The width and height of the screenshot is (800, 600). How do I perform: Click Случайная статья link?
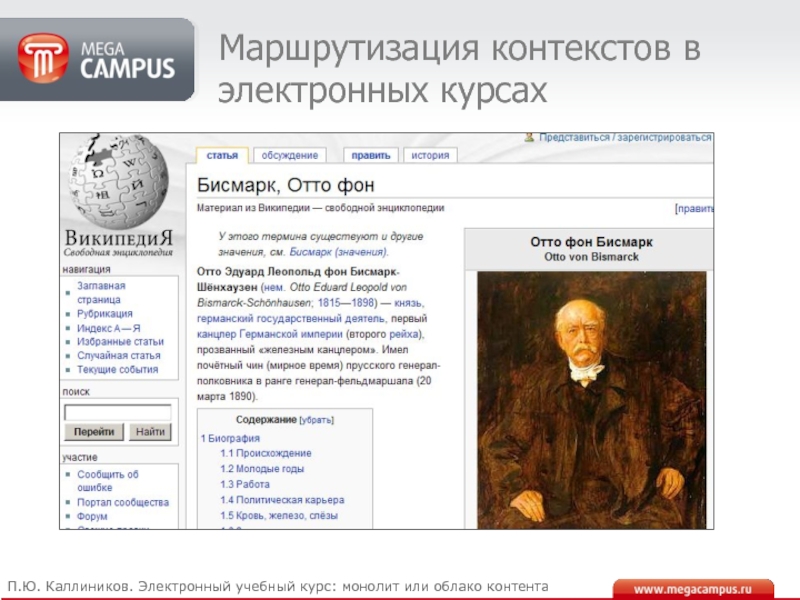(x=118, y=356)
